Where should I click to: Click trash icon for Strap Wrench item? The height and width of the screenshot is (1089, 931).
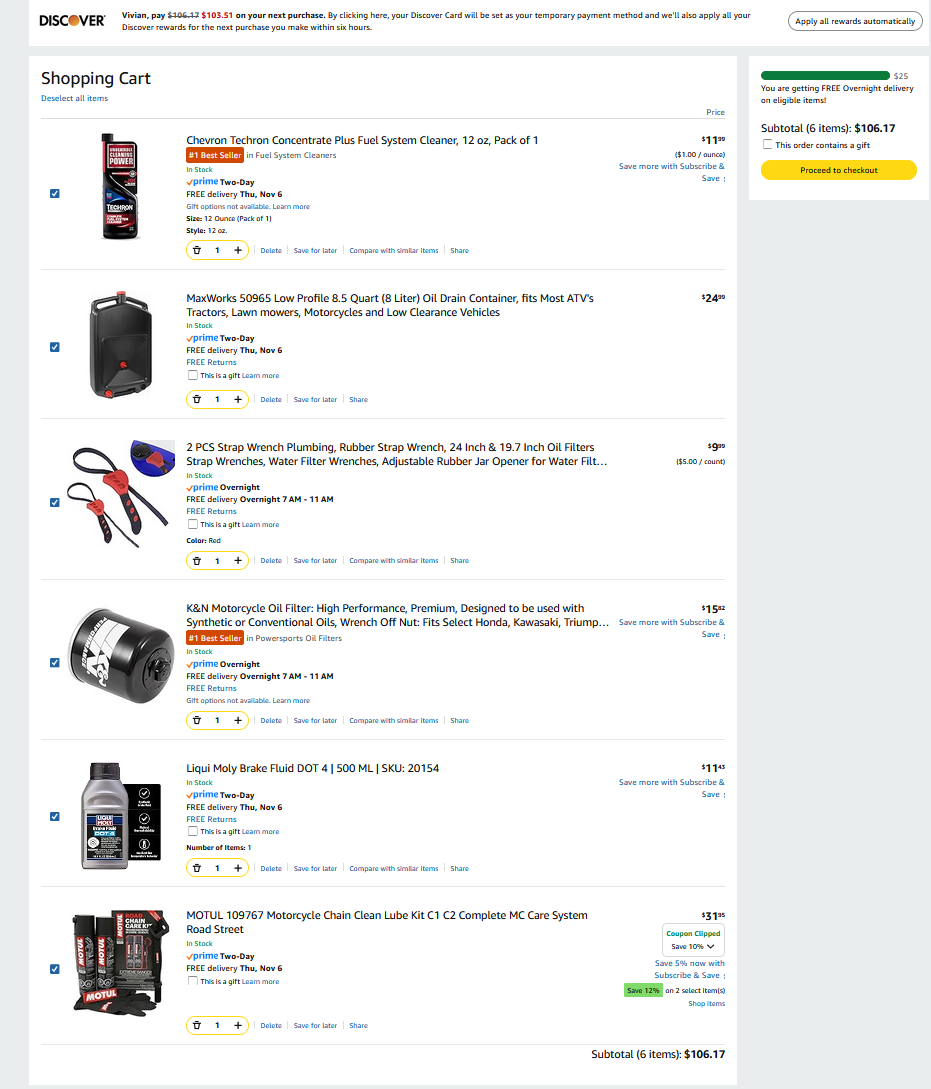[x=197, y=561]
